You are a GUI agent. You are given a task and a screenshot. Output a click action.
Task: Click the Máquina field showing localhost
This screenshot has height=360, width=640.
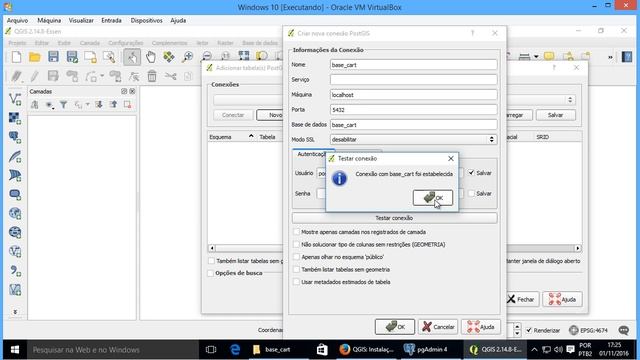(413, 95)
